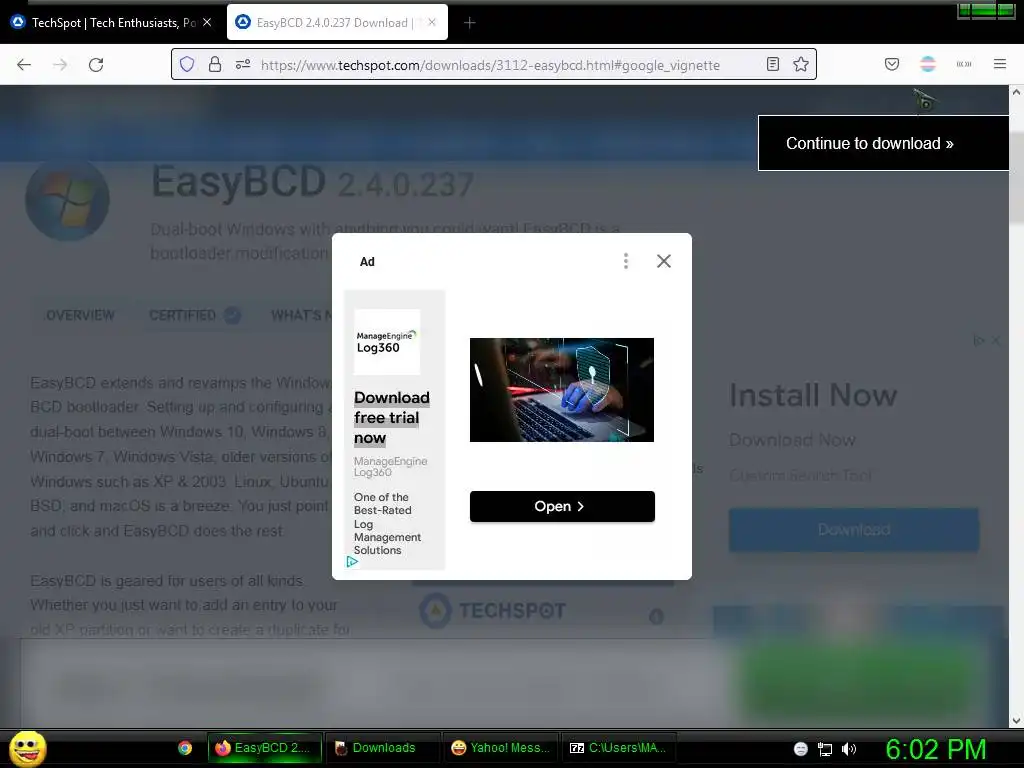This screenshot has height=768, width=1024.
Task: Click the 6:02 PM clock
Action: click(x=936, y=749)
